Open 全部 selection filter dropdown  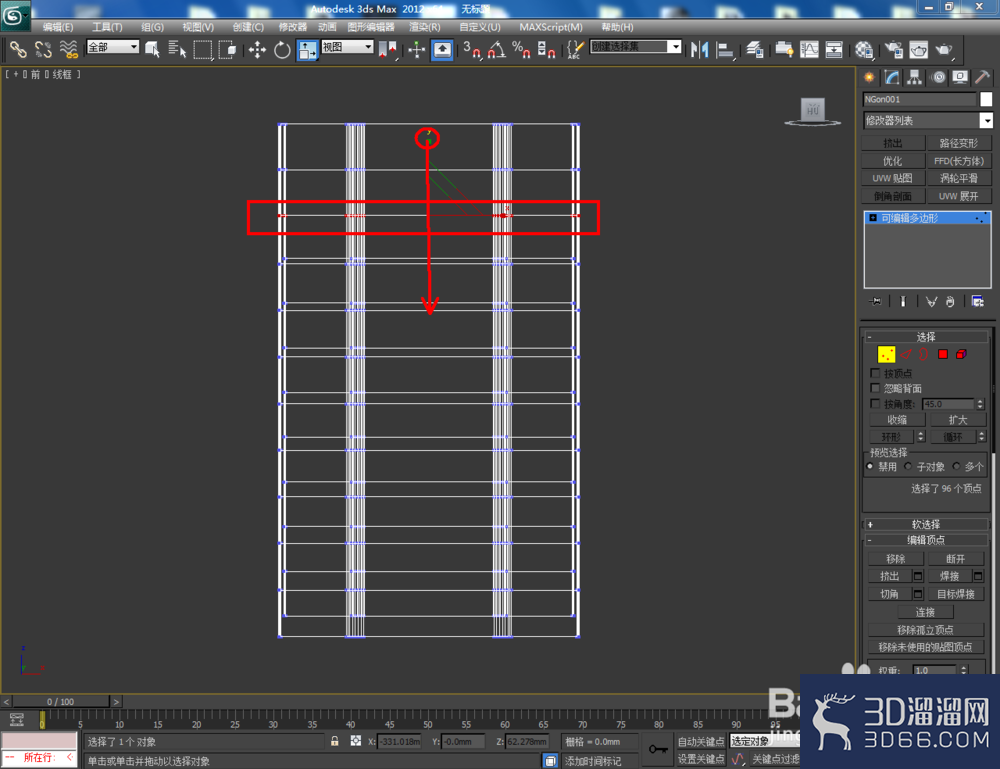tap(113, 47)
